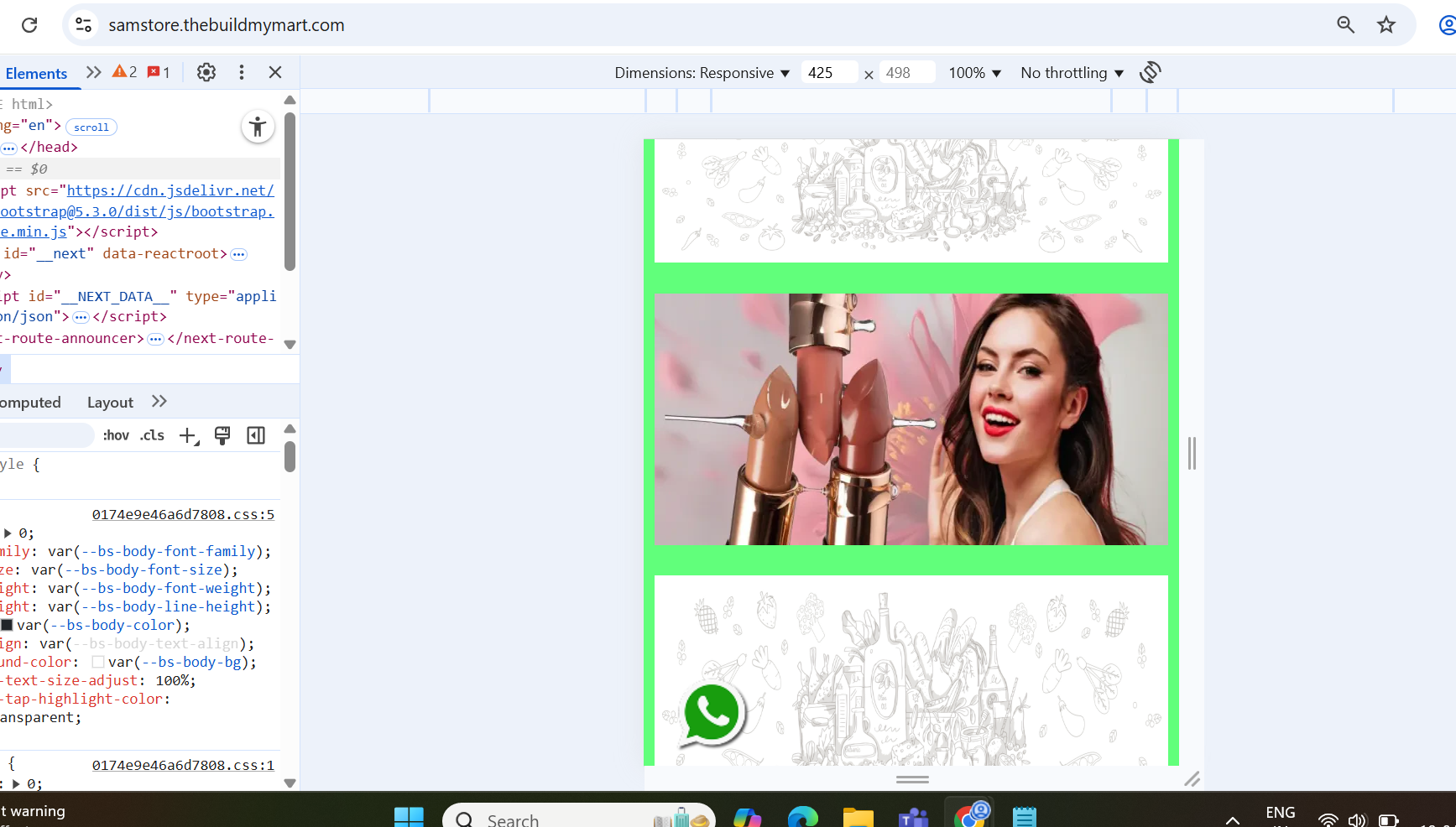This screenshot has width=1456, height=827.
Task: Expand the triangle beside the '0;' value under css:1
Action: (16, 784)
